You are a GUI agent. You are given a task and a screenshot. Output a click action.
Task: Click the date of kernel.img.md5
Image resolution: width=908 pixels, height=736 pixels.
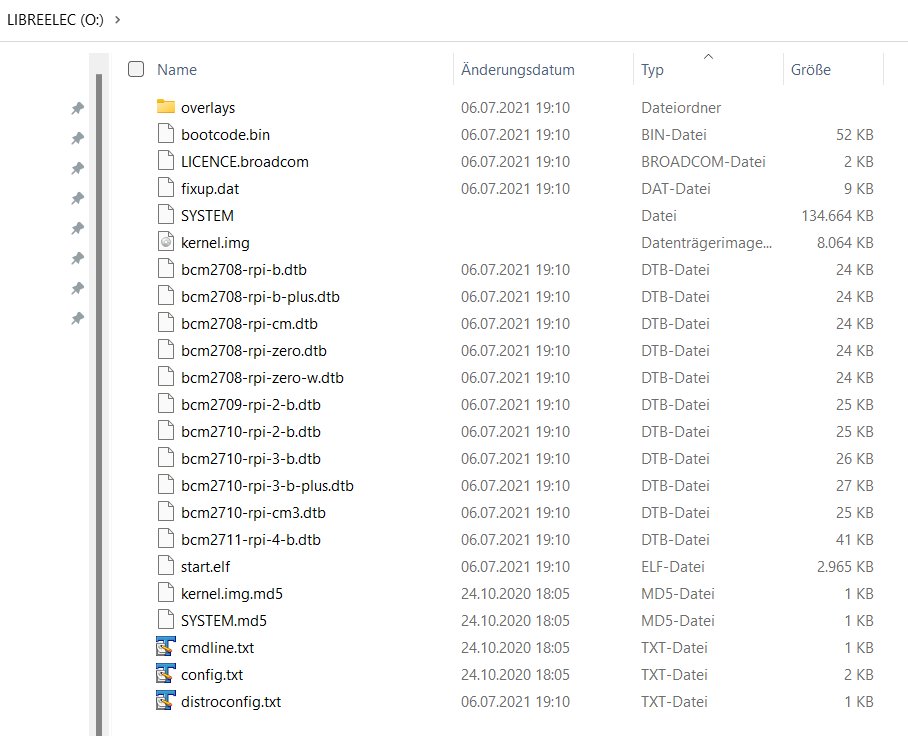pos(515,594)
